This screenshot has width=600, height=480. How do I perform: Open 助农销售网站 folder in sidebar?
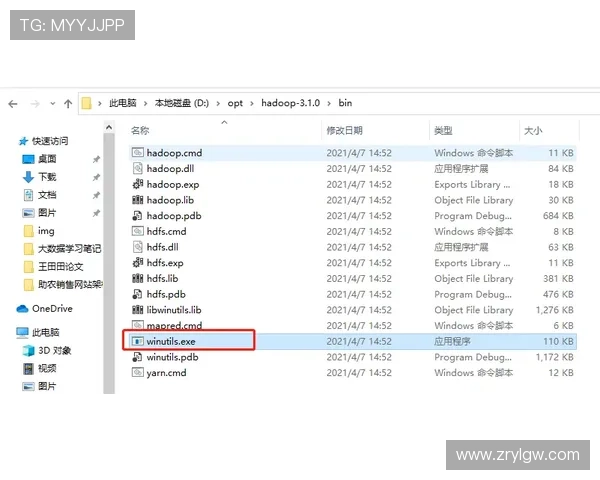pos(70,284)
